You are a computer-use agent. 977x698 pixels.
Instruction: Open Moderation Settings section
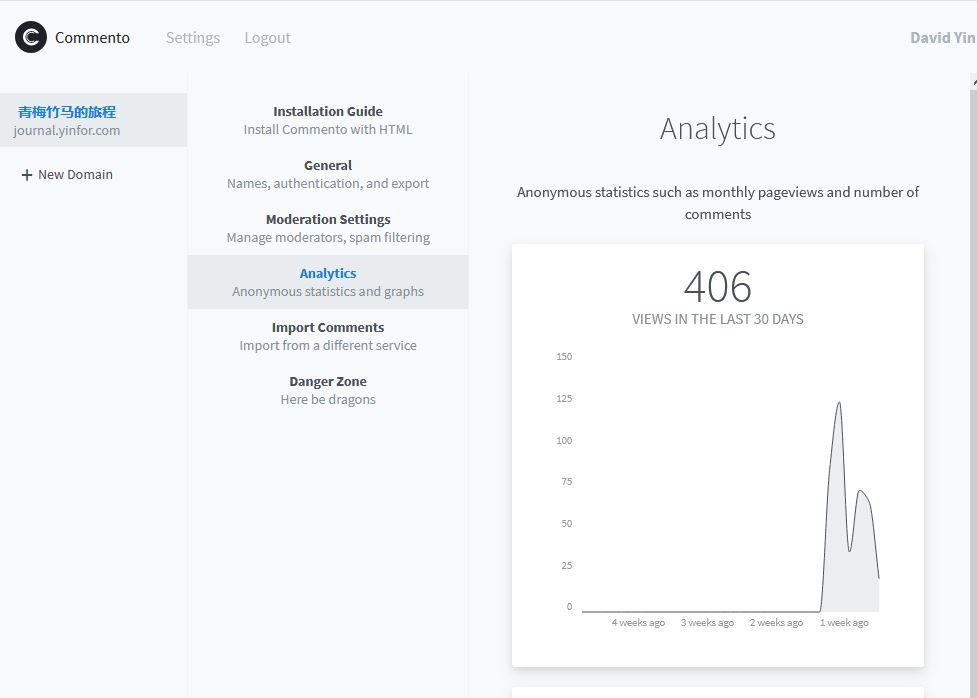pyautogui.click(x=328, y=228)
